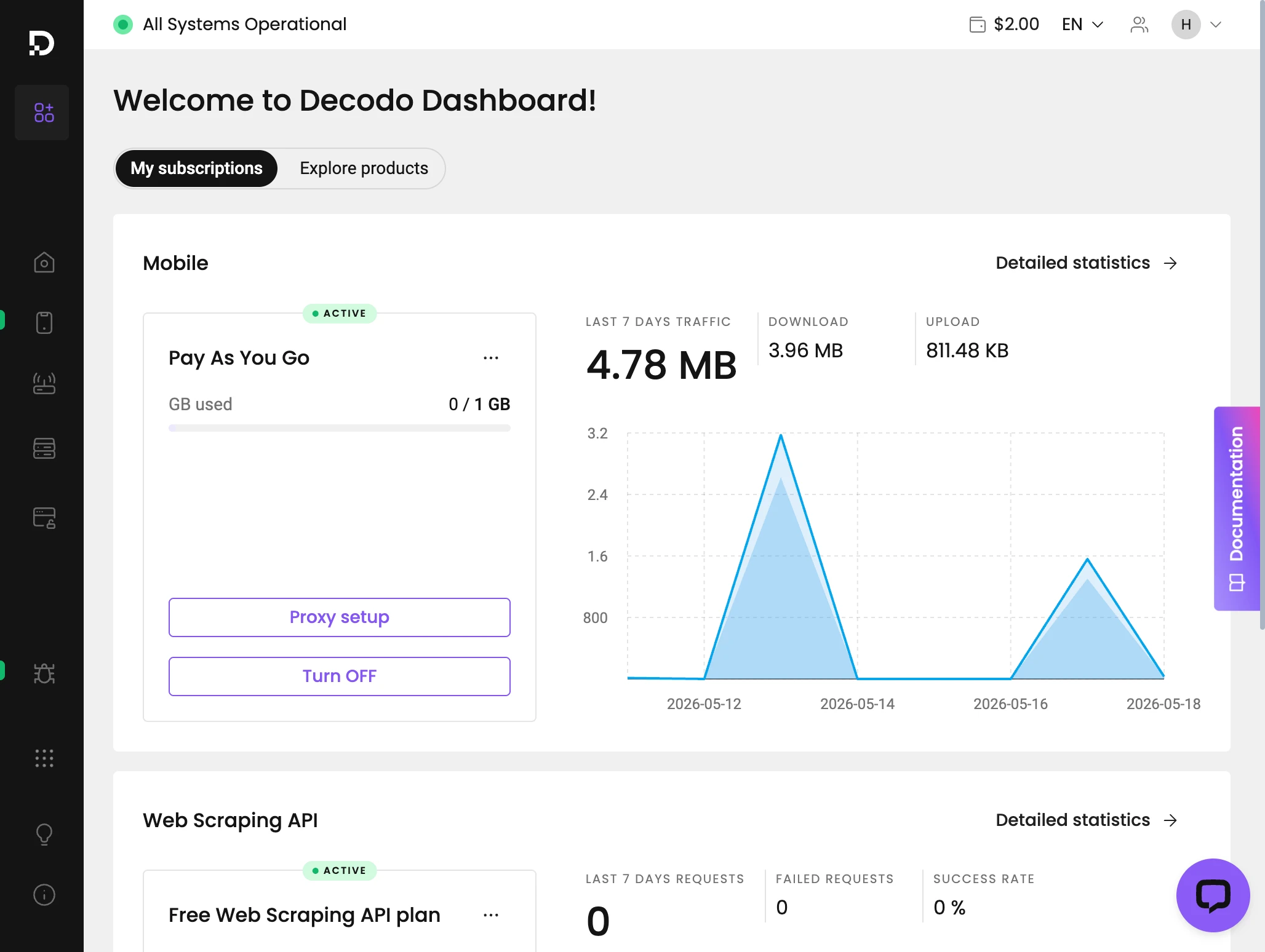Click the ACTIVE badge on Web Scraping plan
This screenshot has width=1265, height=952.
340,871
